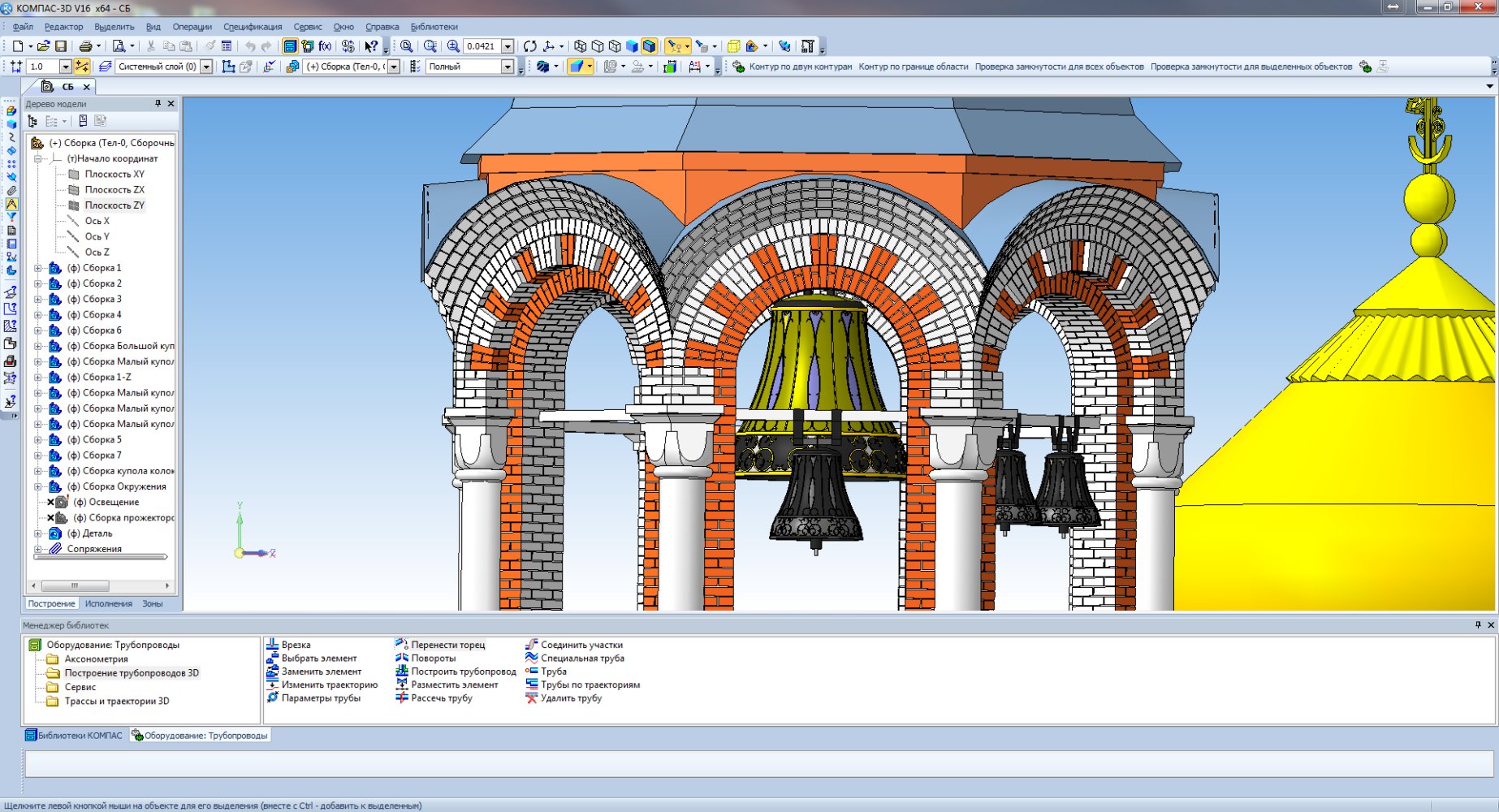The height and width of the screenshot is (812, 1499).
Task: Click Проверка замкнутости для всех объектов
Action: (x=1059, y=67)
